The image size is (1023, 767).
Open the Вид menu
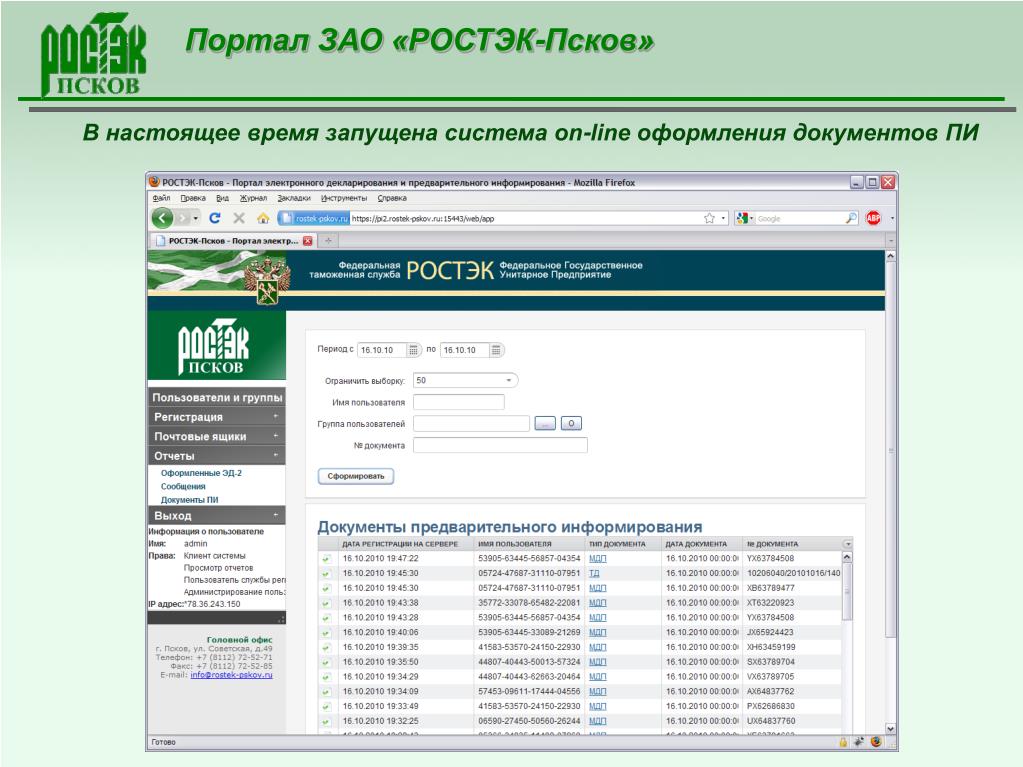click(x=222, y=198)
